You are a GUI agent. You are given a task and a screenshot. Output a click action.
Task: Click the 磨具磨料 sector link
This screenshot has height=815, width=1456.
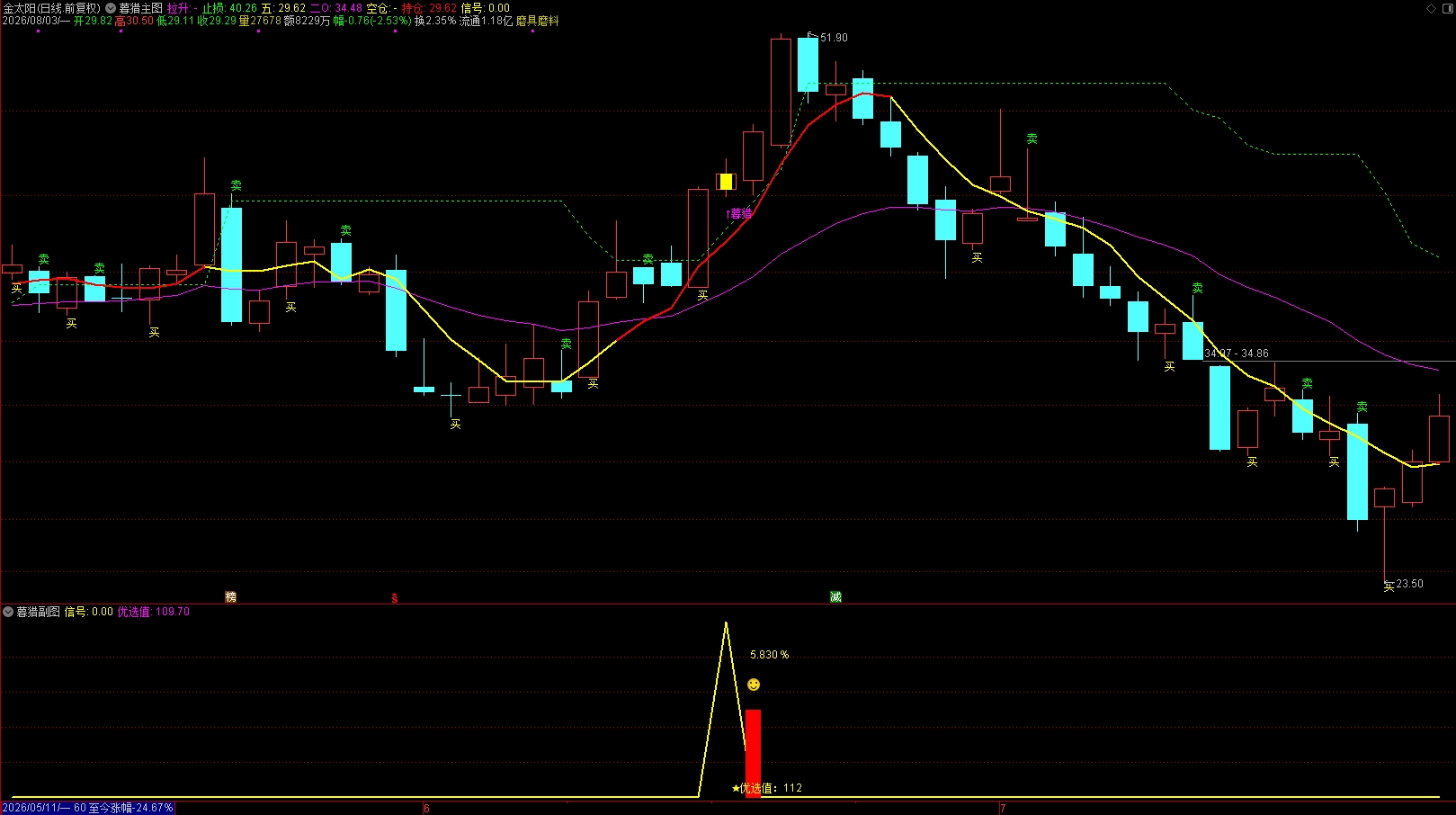click(x=537, y=21)
